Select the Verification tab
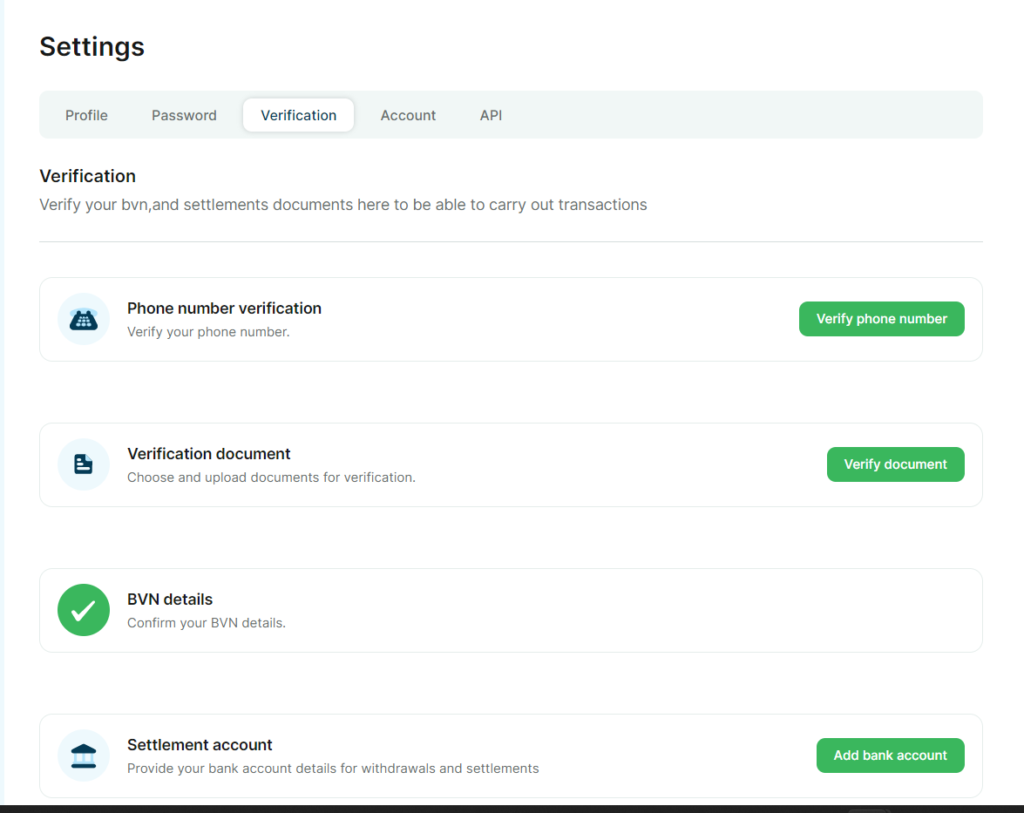Screen dimensions: 1024x813 coord(298,115)
